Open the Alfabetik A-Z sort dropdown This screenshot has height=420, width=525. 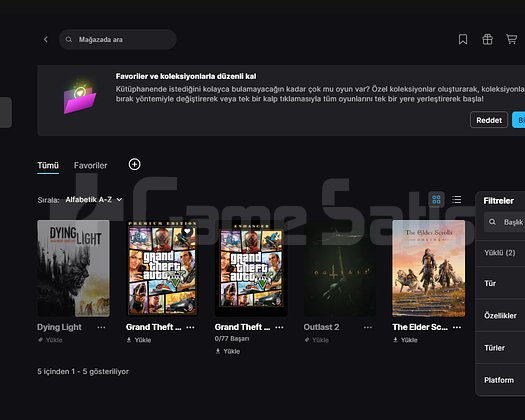[94, 200]
